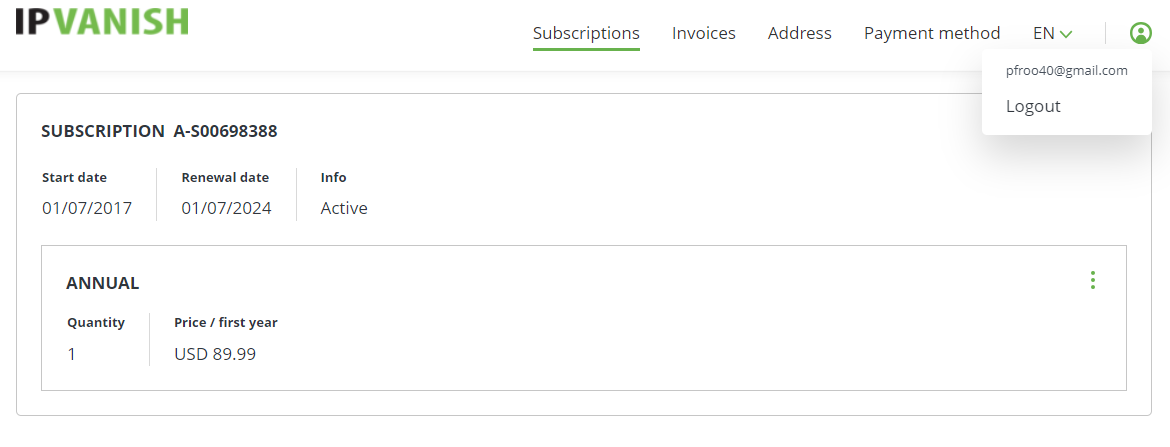Switch to the Subscriptions tab

coord(586,33)
